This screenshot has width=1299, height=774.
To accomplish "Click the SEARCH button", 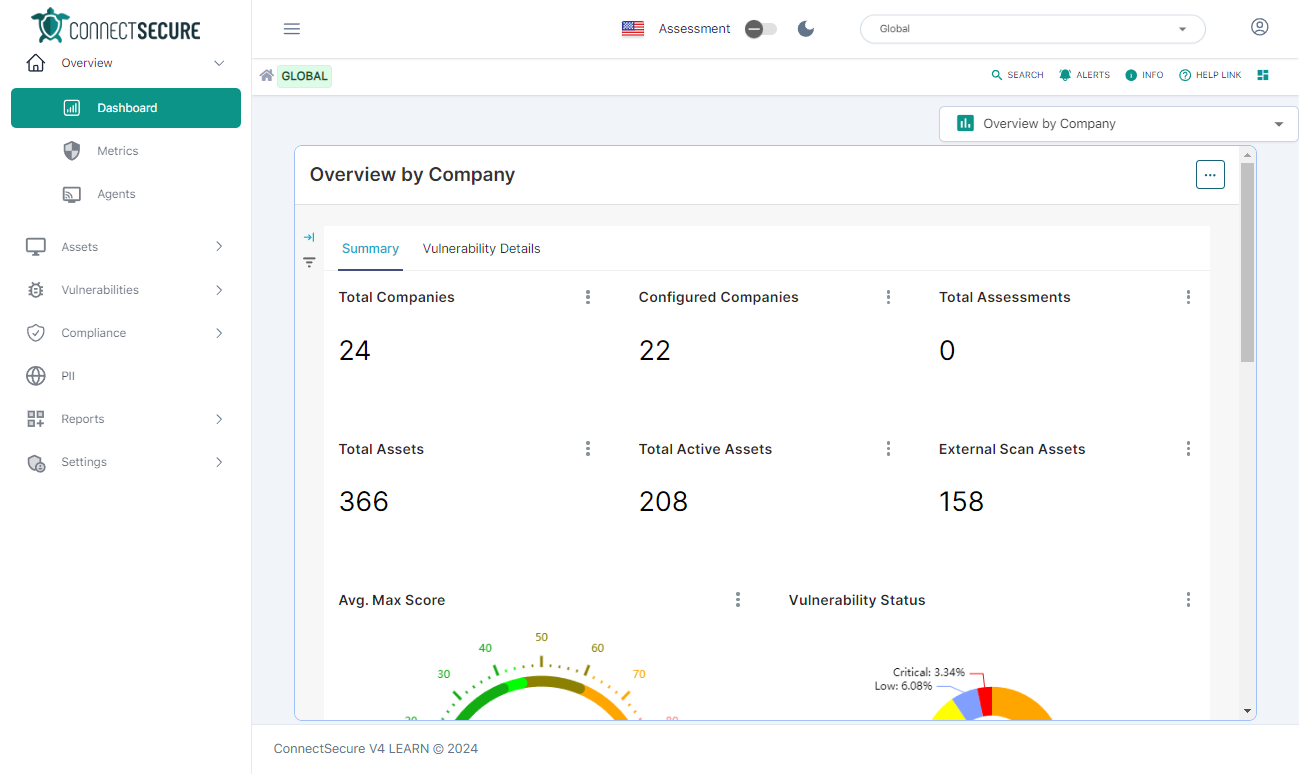I will [x=1017, y=75].
